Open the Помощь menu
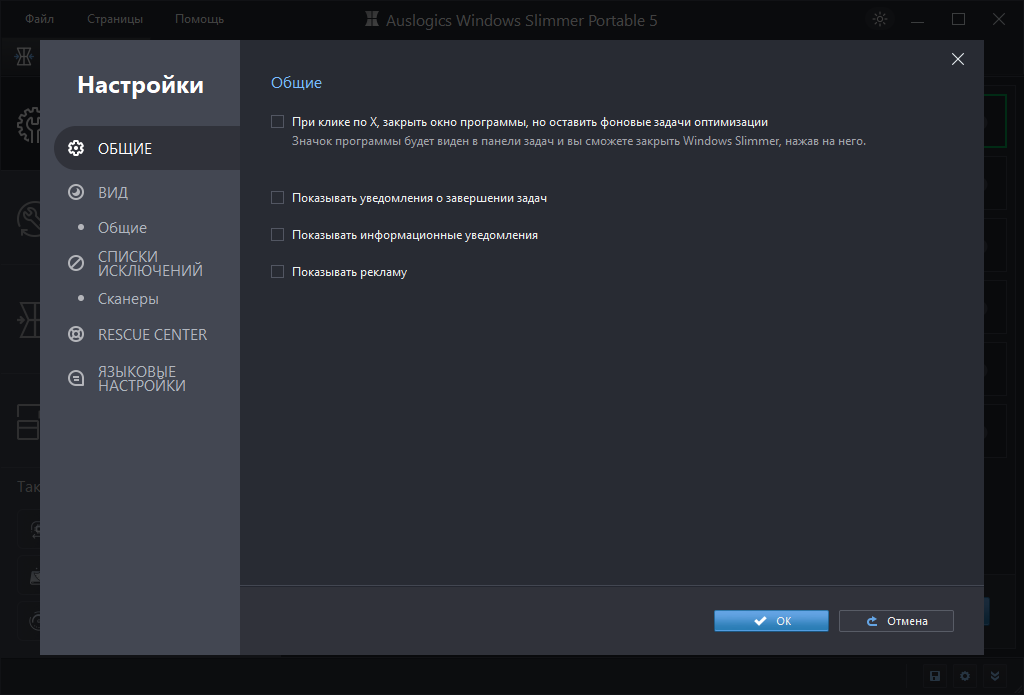This screenshot has height=695, width=1024. point(199,19)
